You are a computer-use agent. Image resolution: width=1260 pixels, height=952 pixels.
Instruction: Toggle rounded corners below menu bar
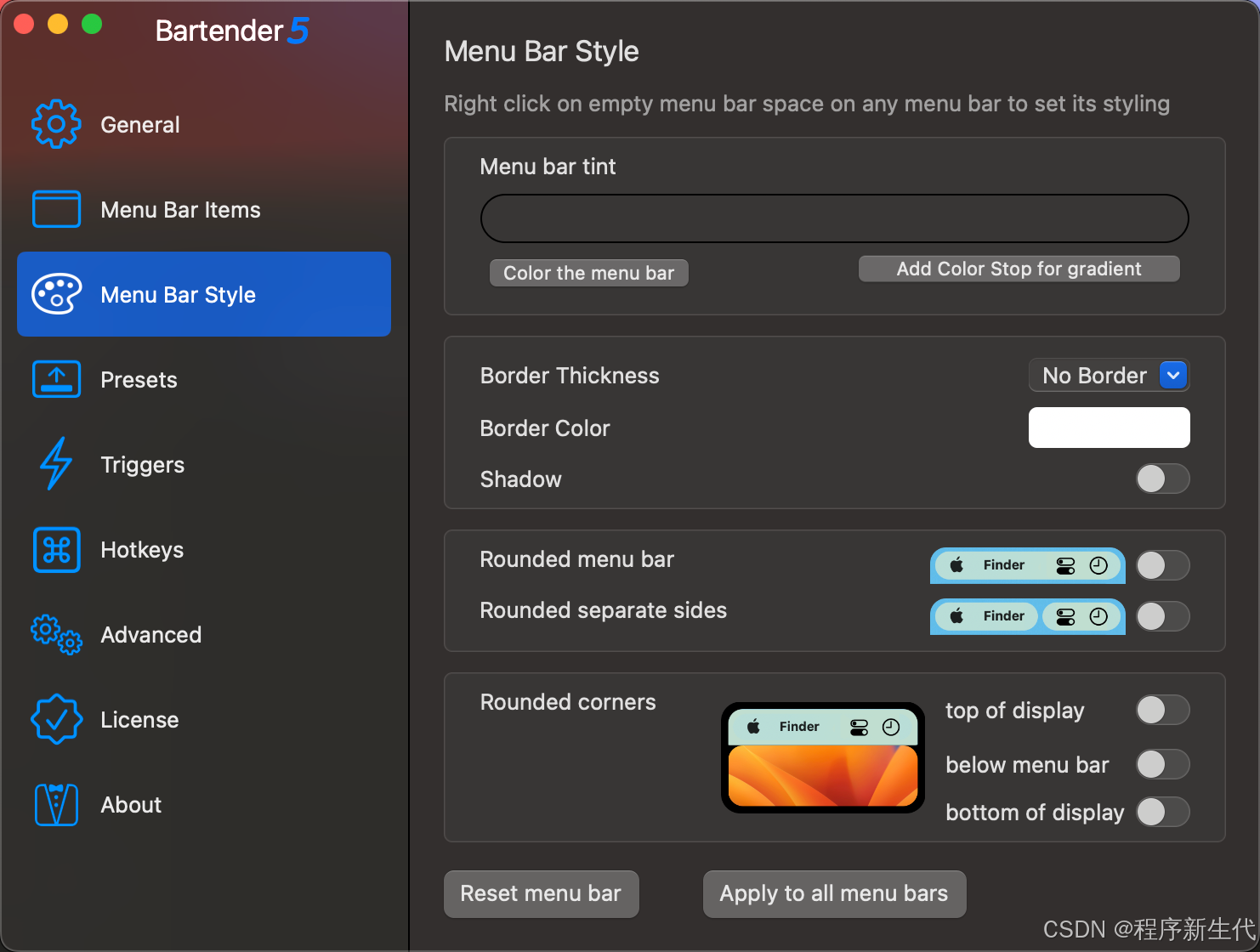tap(1162, 764)
